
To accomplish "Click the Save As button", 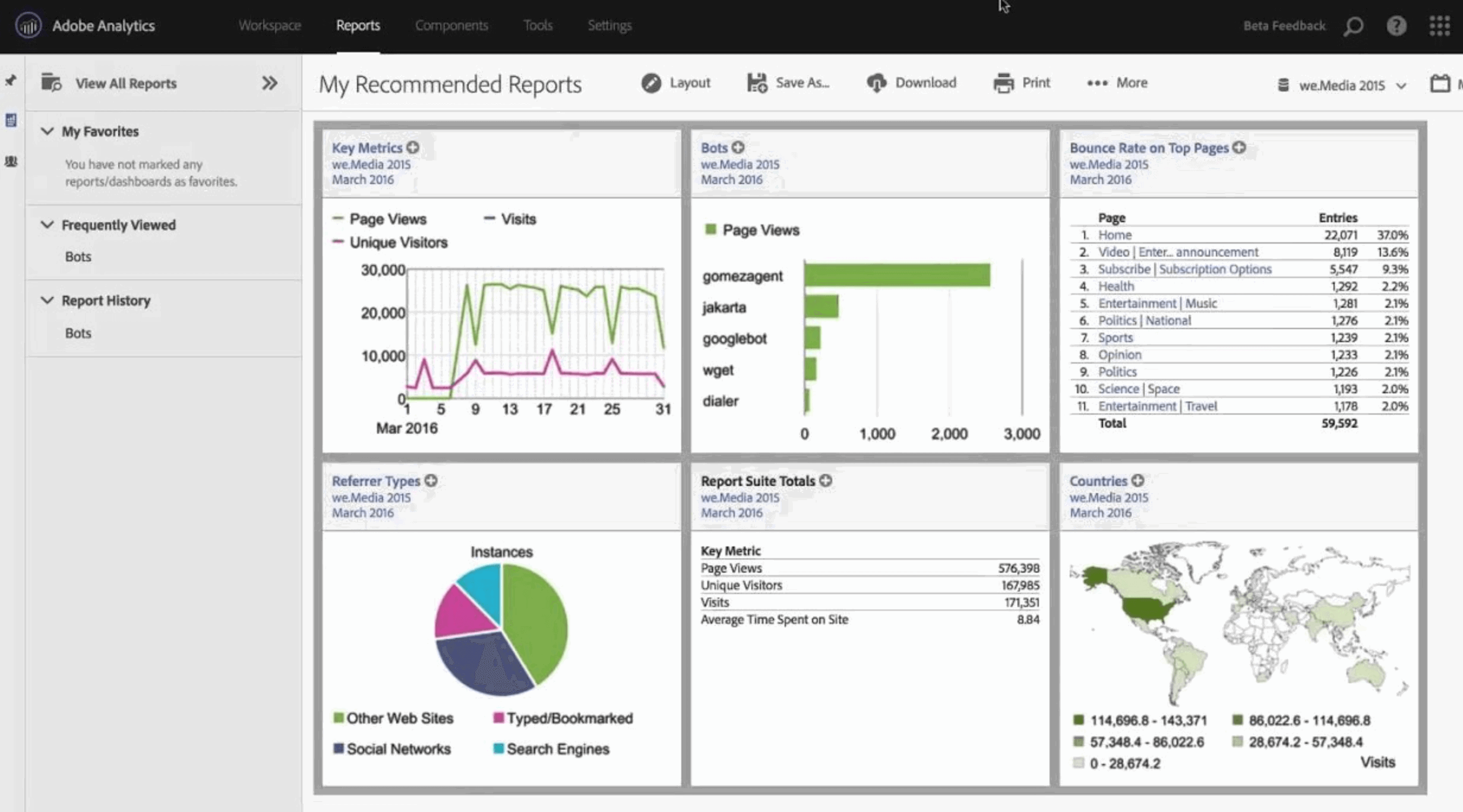I will click(788, 83).
